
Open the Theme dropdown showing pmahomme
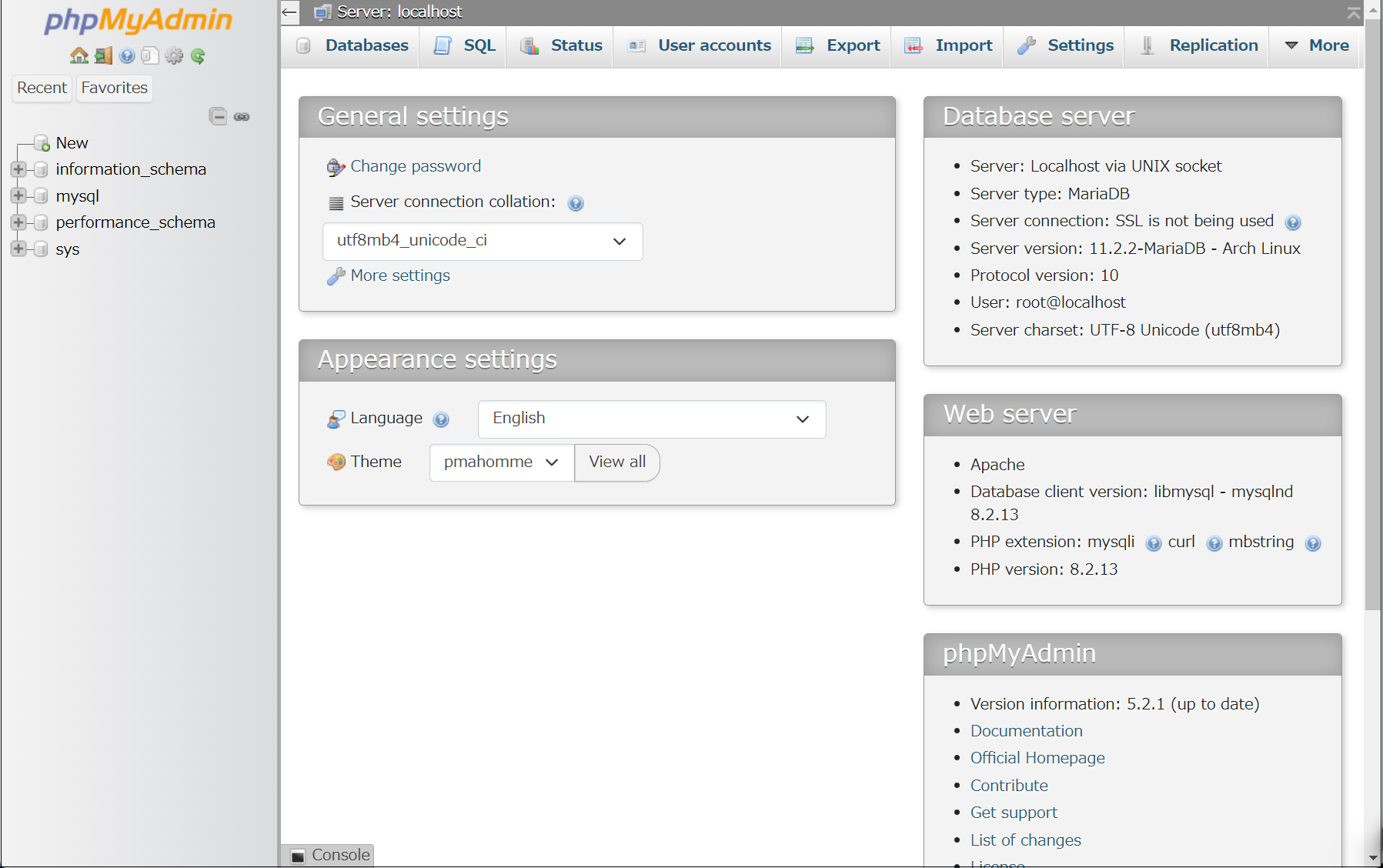pos(502,462)
